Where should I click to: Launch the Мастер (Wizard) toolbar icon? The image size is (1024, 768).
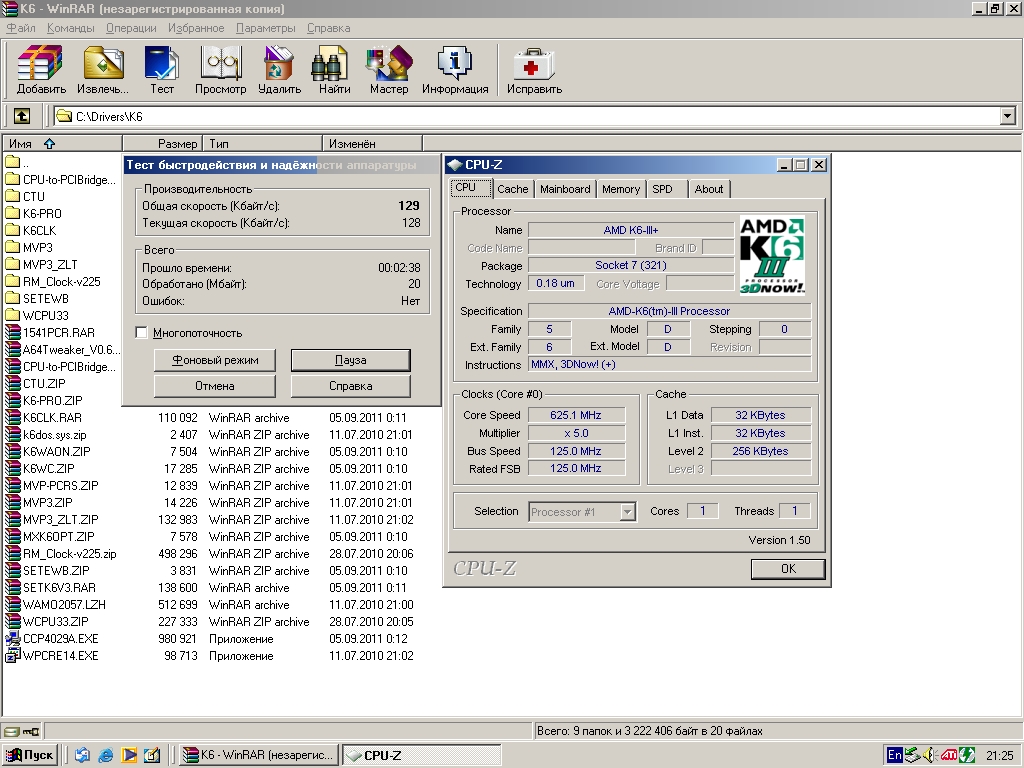(x=389, y=63)
